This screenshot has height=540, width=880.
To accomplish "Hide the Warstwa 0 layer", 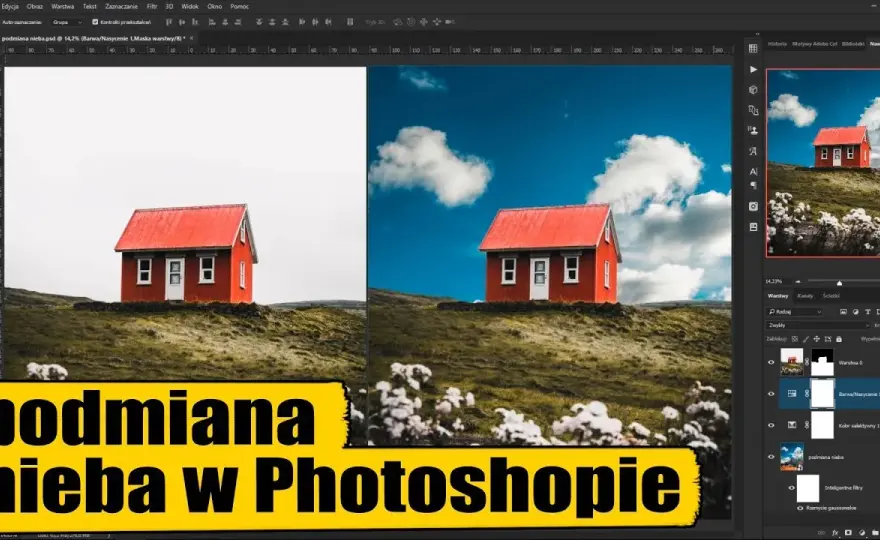I will click(771, 363).
